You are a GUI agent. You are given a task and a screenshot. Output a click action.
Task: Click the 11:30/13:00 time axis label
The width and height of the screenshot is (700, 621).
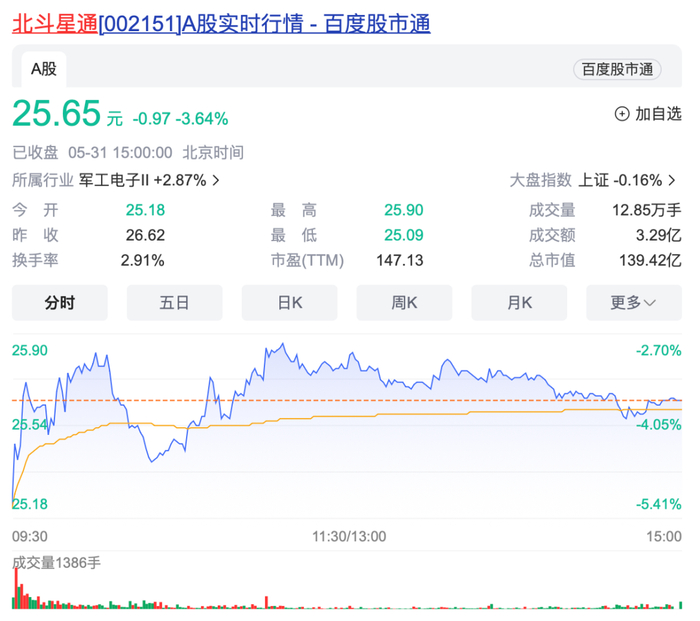tap(349, 536)
